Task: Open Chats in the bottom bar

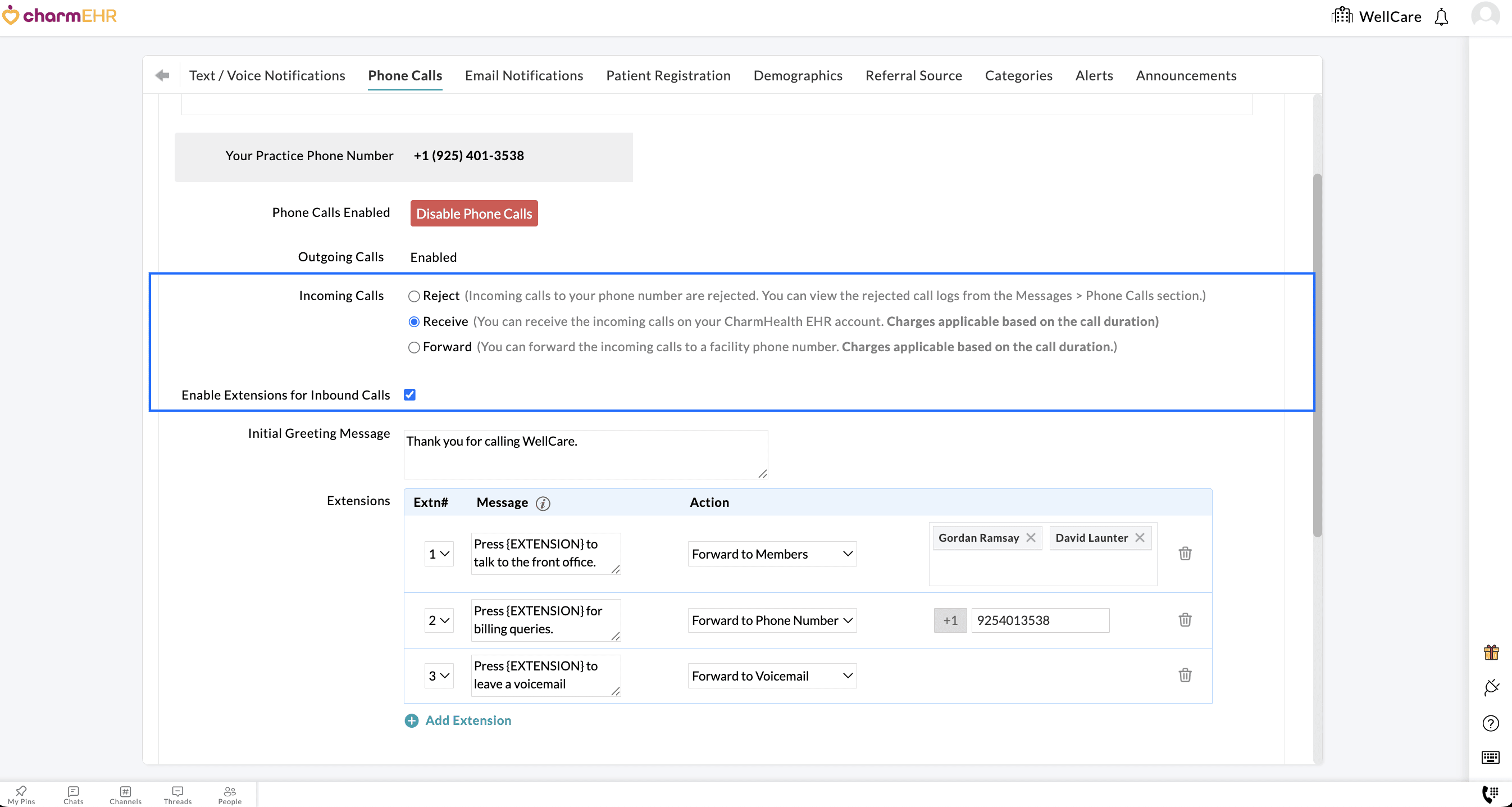Action: click(74, 795)
